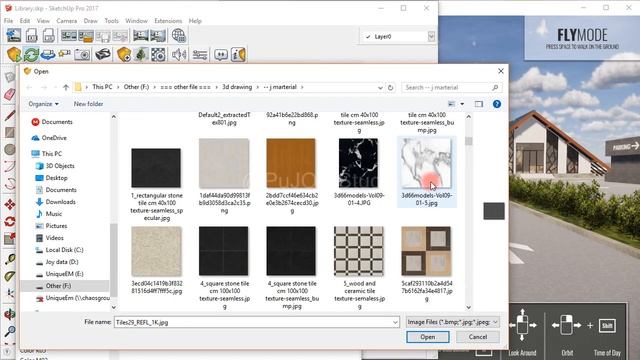Open the Tools menu
640x360 pixels.
[x=111, y=21]
